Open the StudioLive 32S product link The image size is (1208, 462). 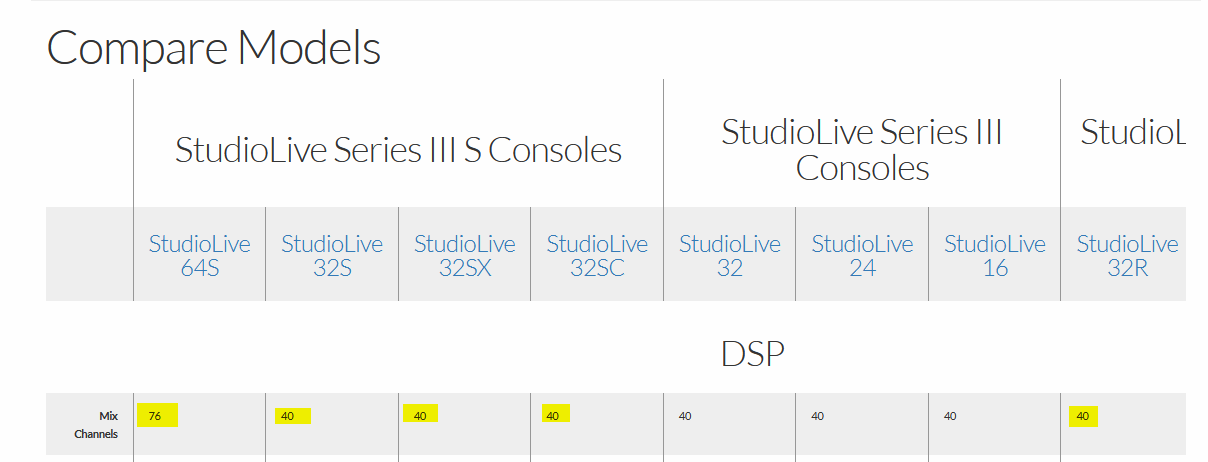tap(332, 256)
